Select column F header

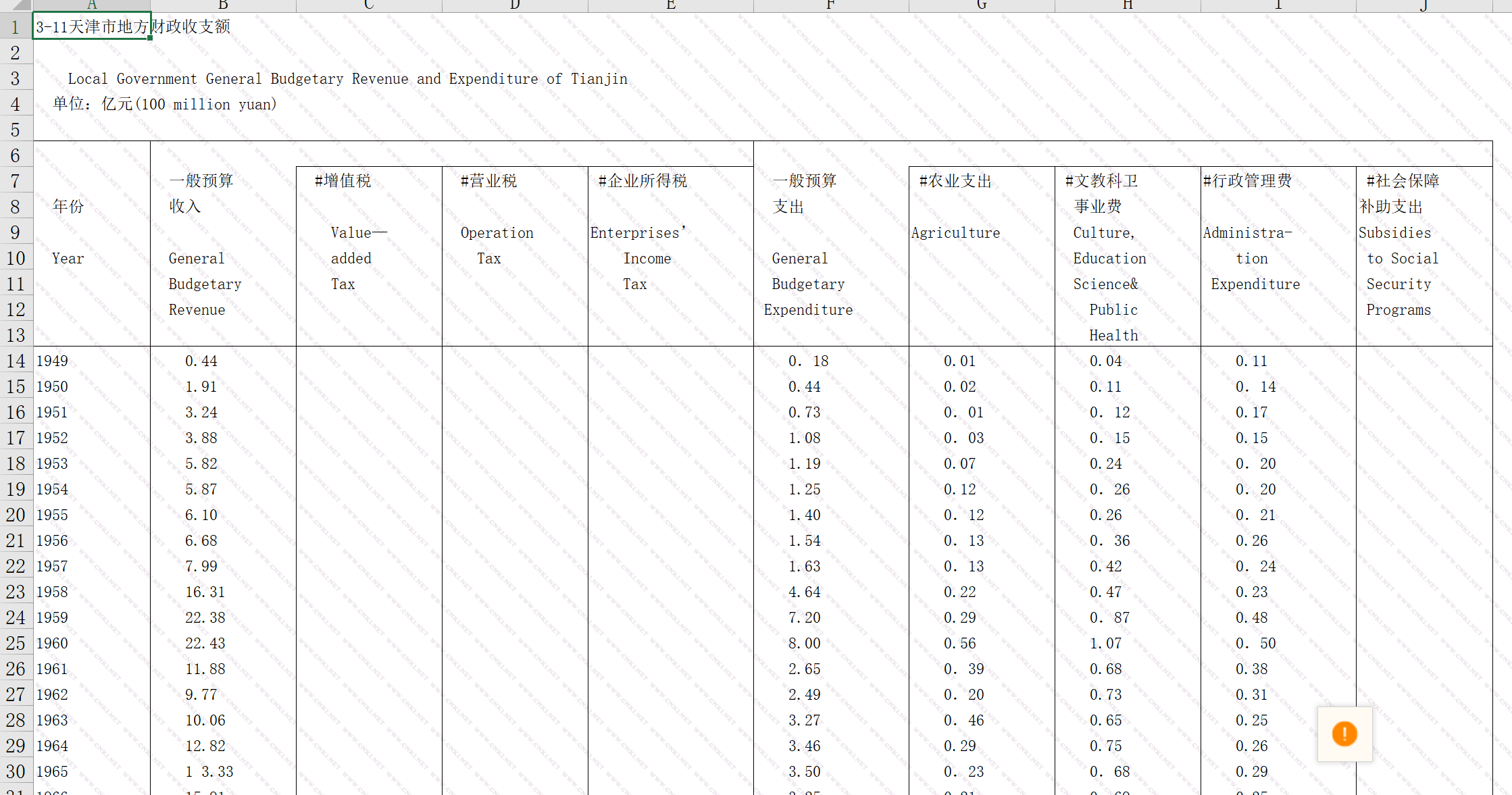click(830, 5)
